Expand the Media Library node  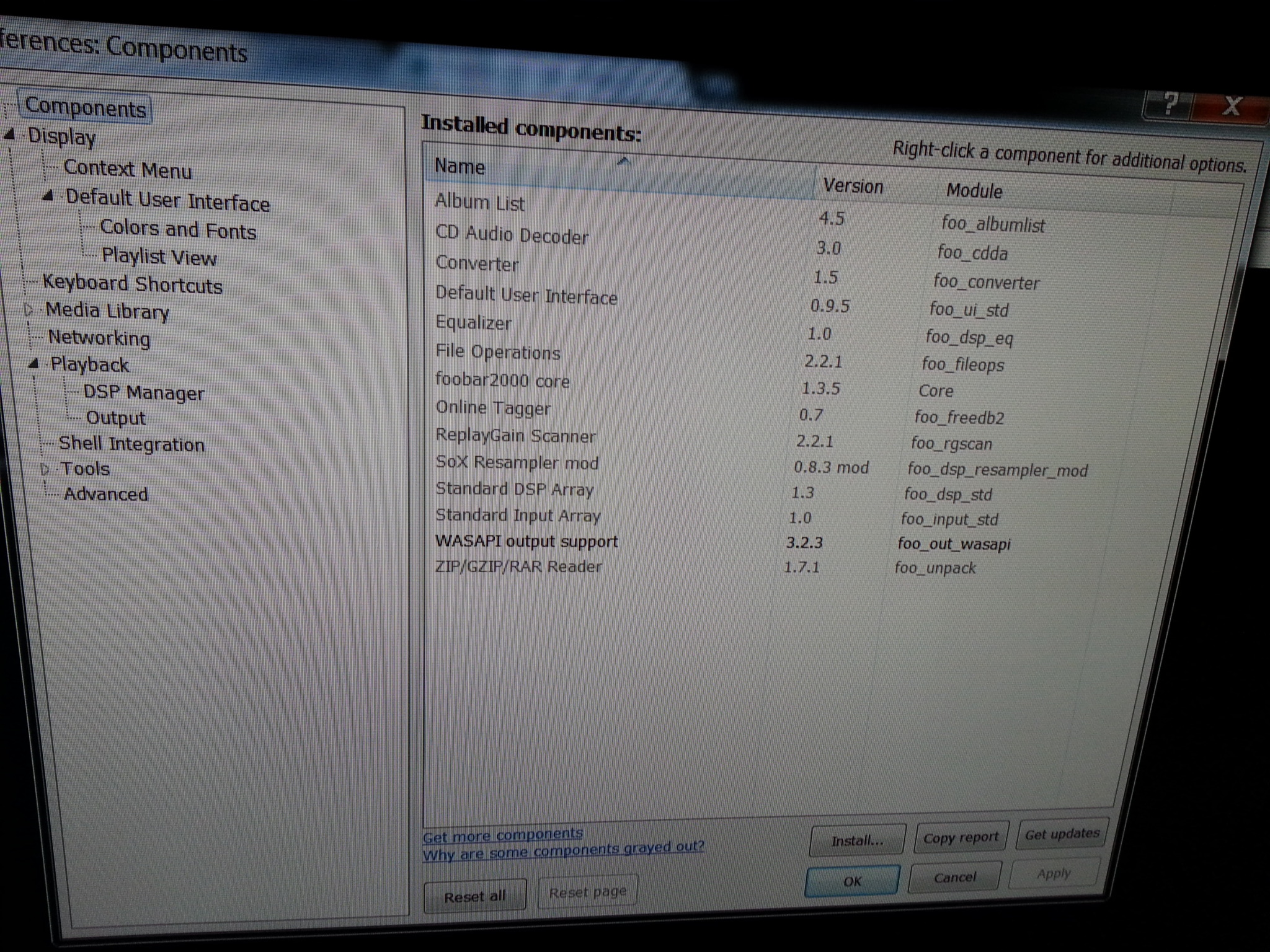click(x=29, y=310)
